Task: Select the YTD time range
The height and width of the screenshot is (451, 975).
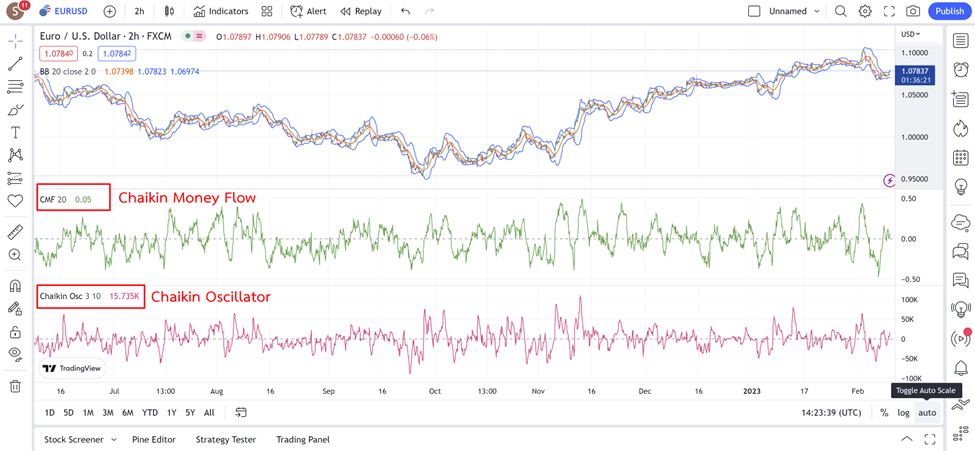Action: (150, 412)
